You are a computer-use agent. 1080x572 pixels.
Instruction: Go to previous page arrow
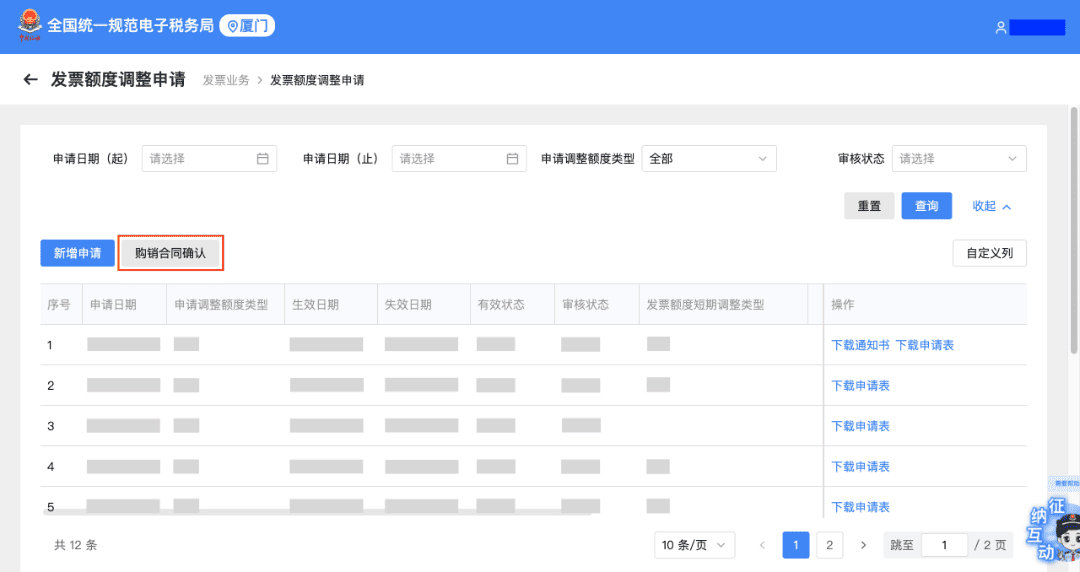coord(762,545)
